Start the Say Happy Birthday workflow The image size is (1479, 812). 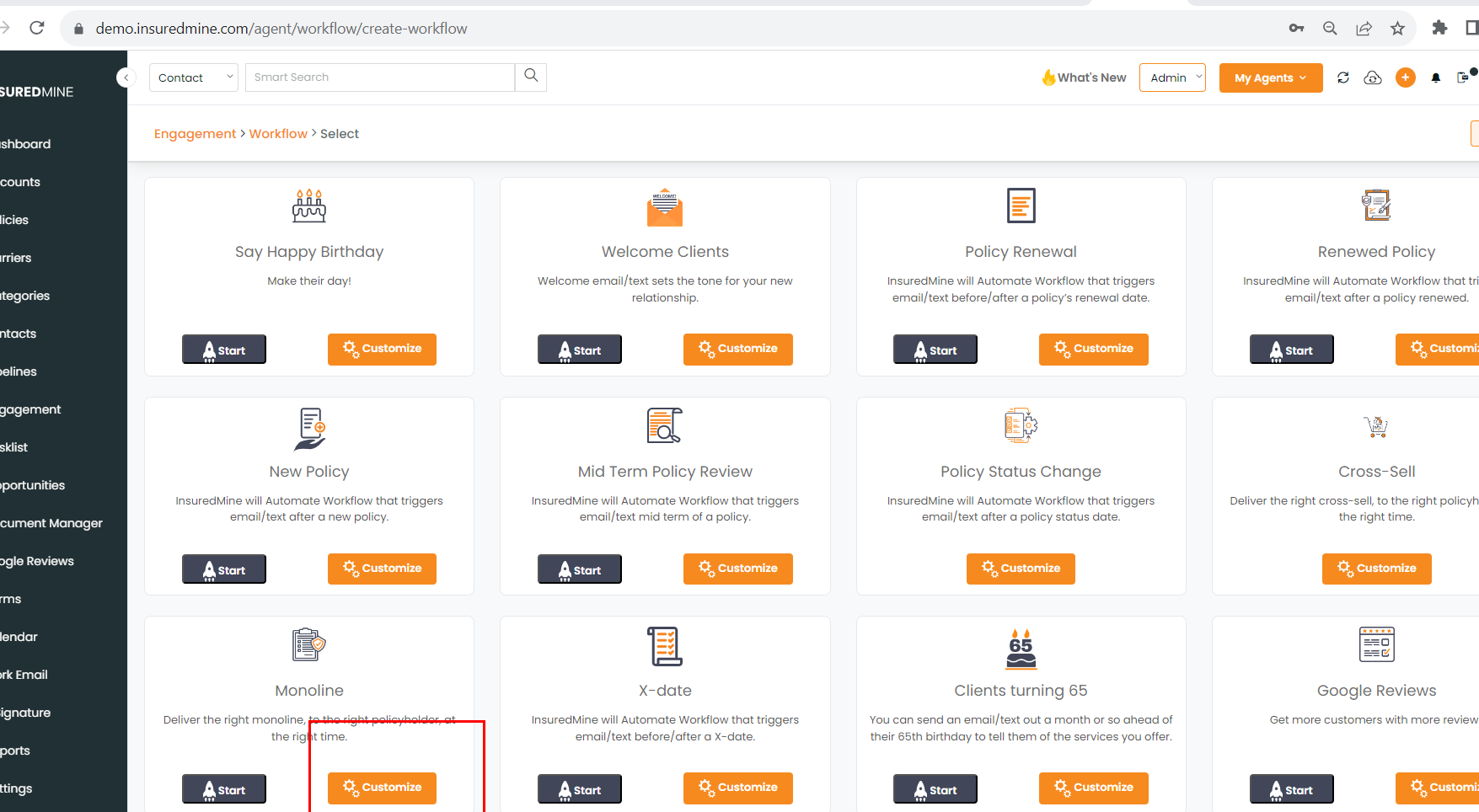[224, 350]
